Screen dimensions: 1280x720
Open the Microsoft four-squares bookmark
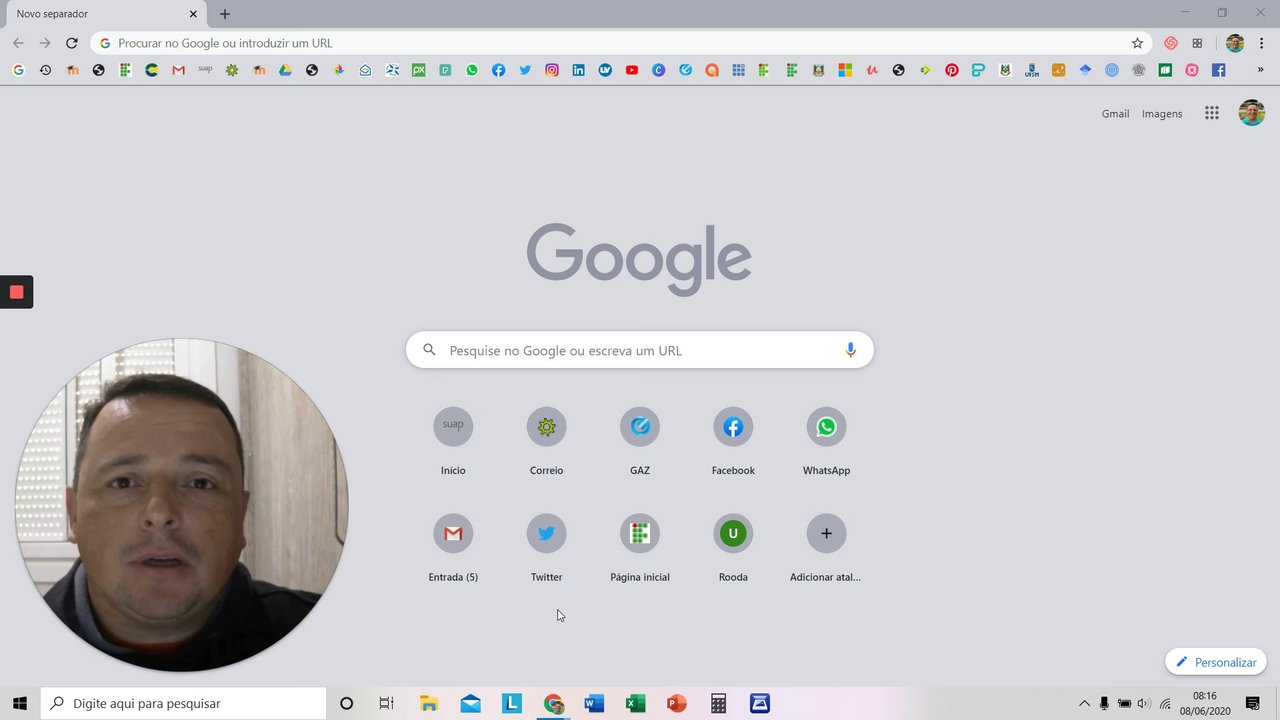(x=845, y=70)
